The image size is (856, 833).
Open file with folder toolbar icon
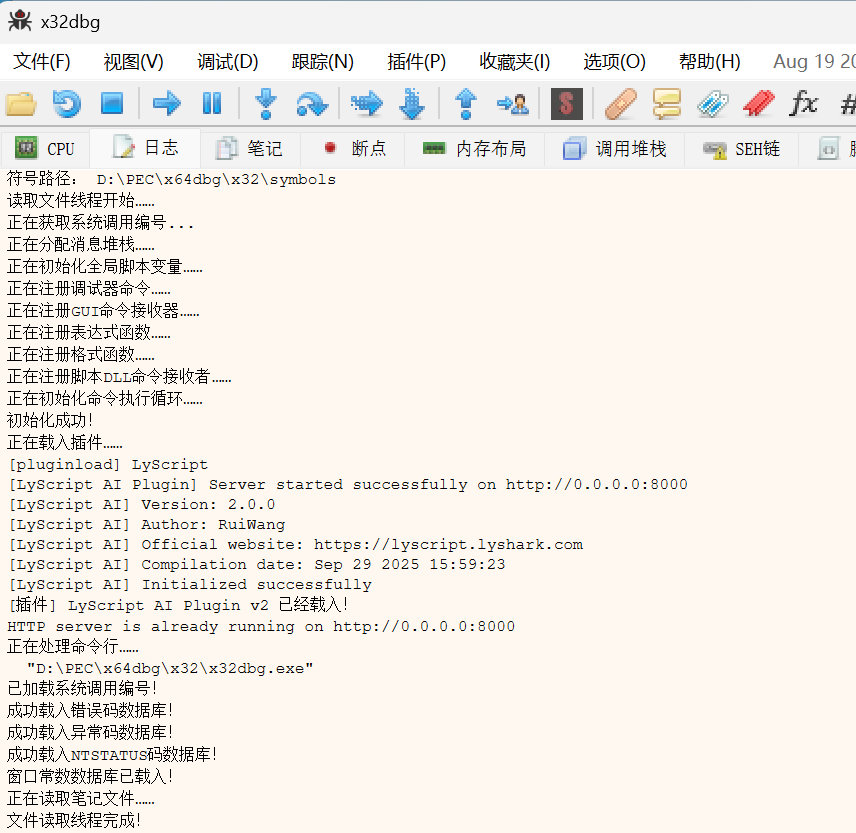pos(21,103)
